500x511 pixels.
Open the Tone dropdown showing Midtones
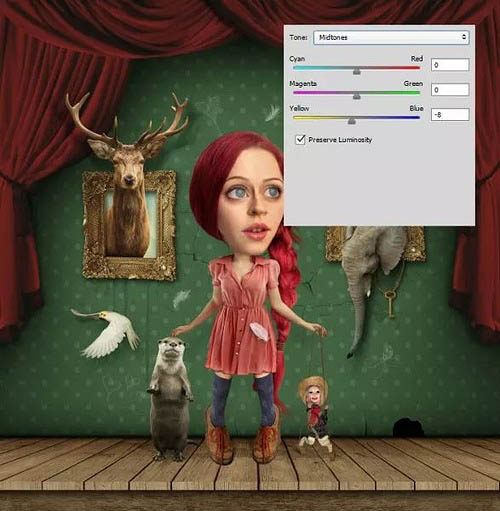[391, 37]
